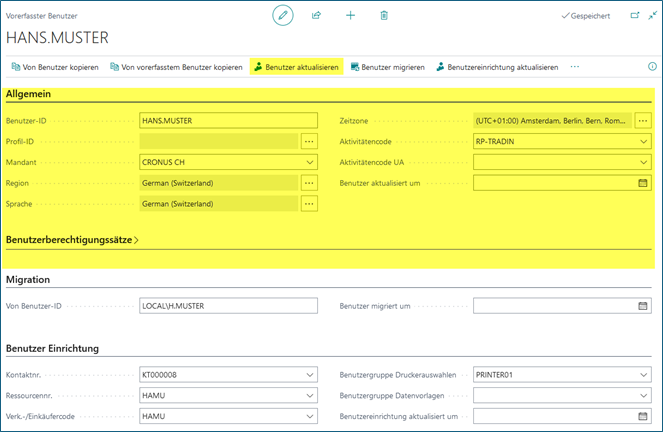This screenshot has height=432, width=663.
Task: Expand the Benutzerberechtigungssätze section
Action: (x=72, y=240)
